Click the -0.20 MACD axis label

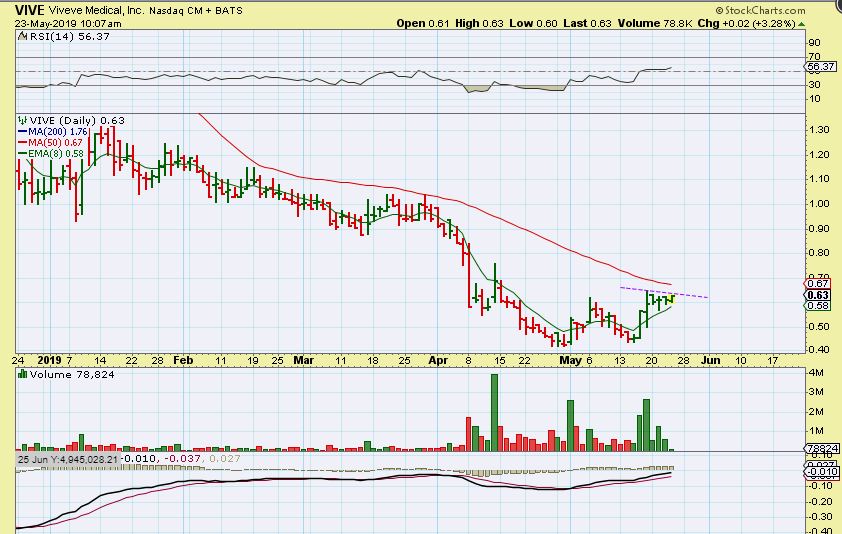(819, 501)
